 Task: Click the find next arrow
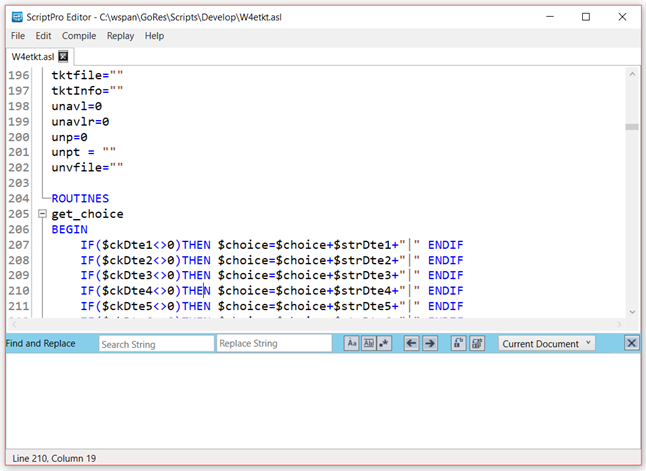pyautogui.click(x=429, y=343)
